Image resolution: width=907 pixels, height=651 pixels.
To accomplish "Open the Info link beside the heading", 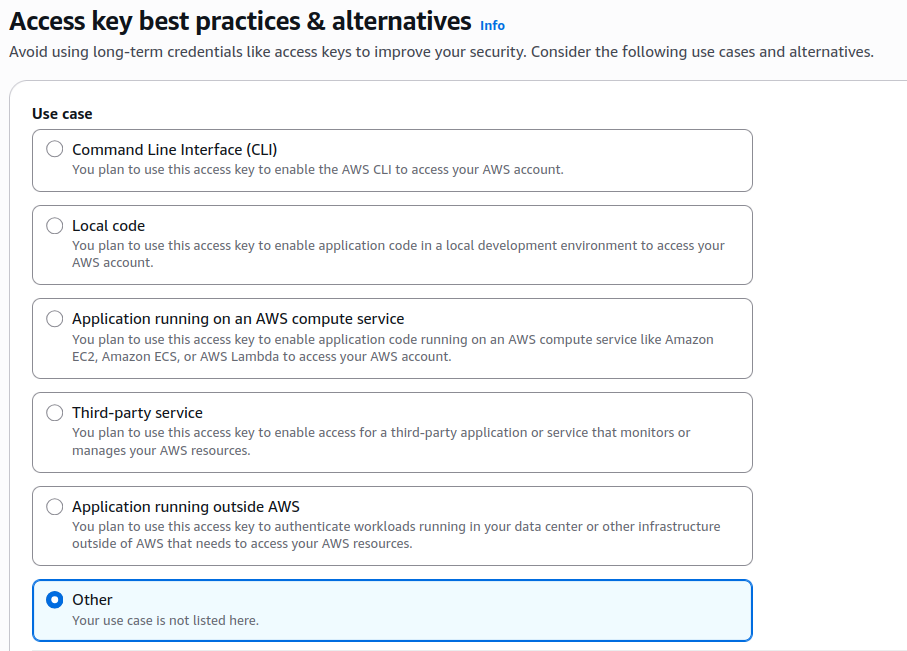I will coord(492,25).
